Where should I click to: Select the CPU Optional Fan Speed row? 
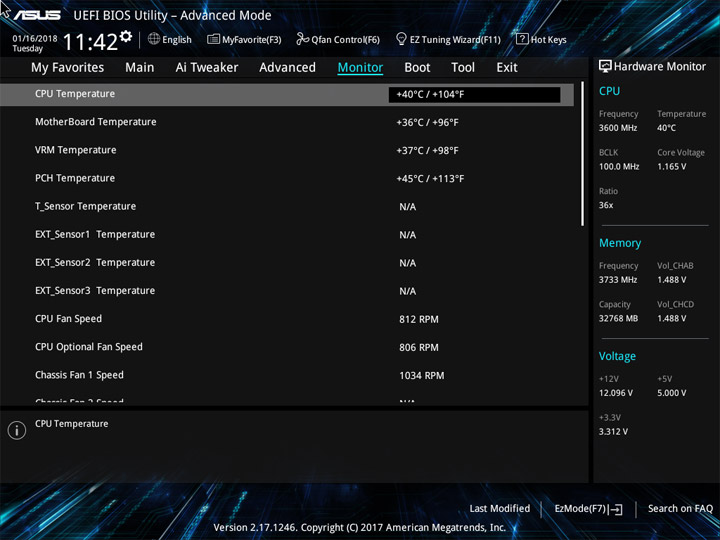coord(287,347)
